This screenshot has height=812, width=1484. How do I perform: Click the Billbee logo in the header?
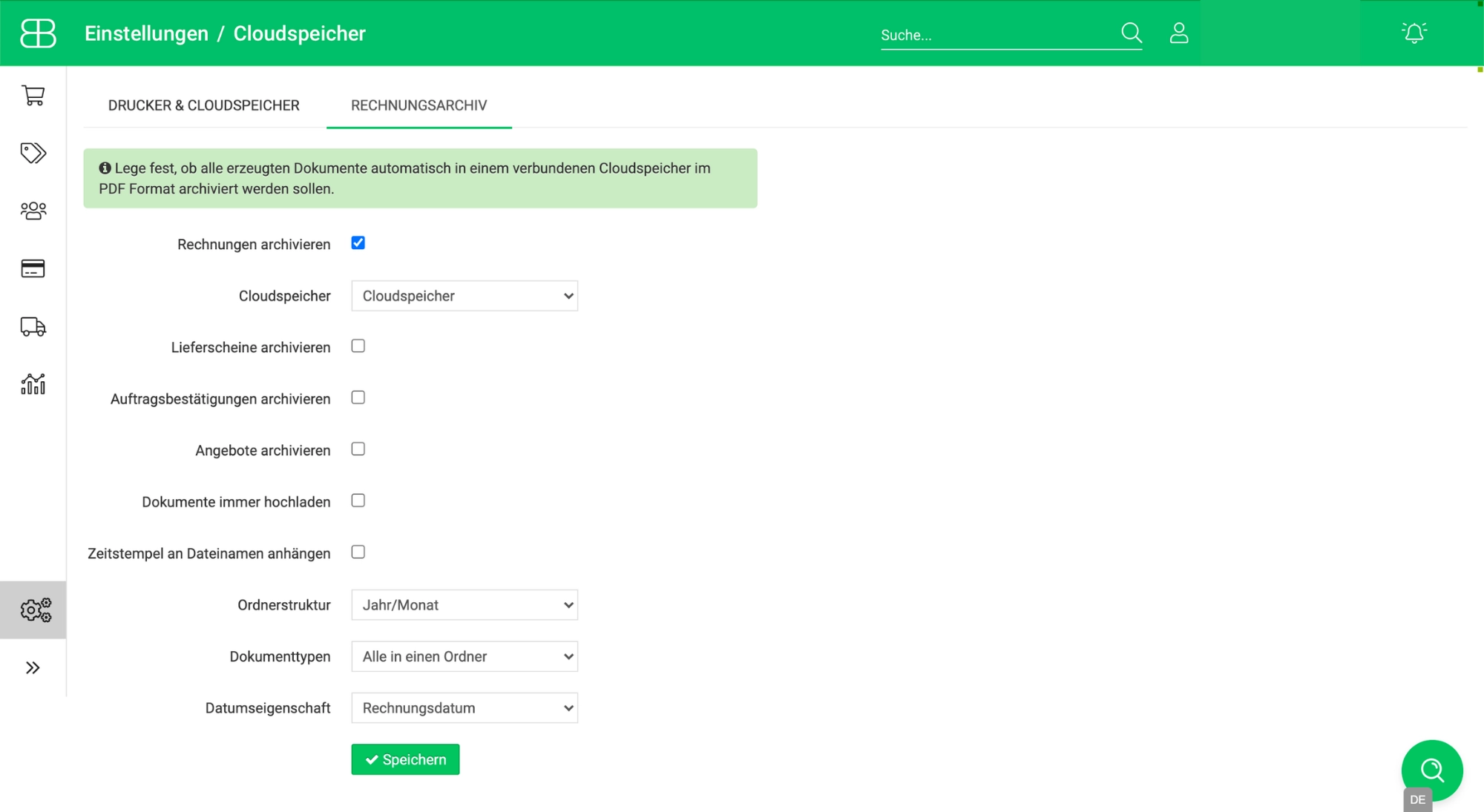[x=38, y=33]
